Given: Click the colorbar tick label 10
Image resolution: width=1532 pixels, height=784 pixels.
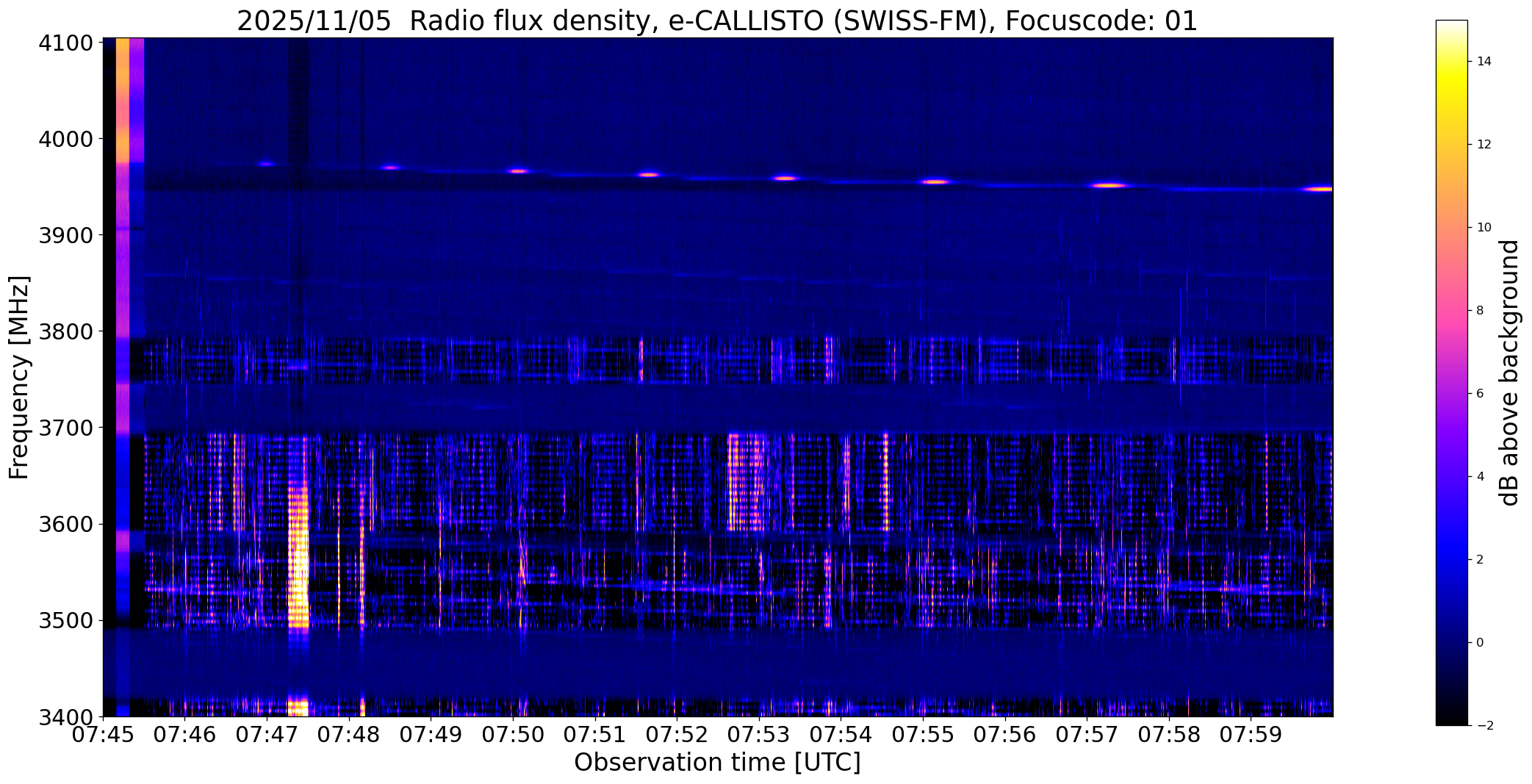Looking at the screenshot, I should click(1484, 228).
